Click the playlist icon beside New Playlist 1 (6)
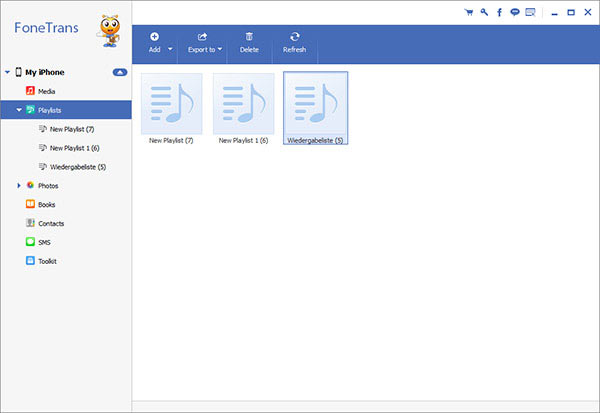 [43, 147]
